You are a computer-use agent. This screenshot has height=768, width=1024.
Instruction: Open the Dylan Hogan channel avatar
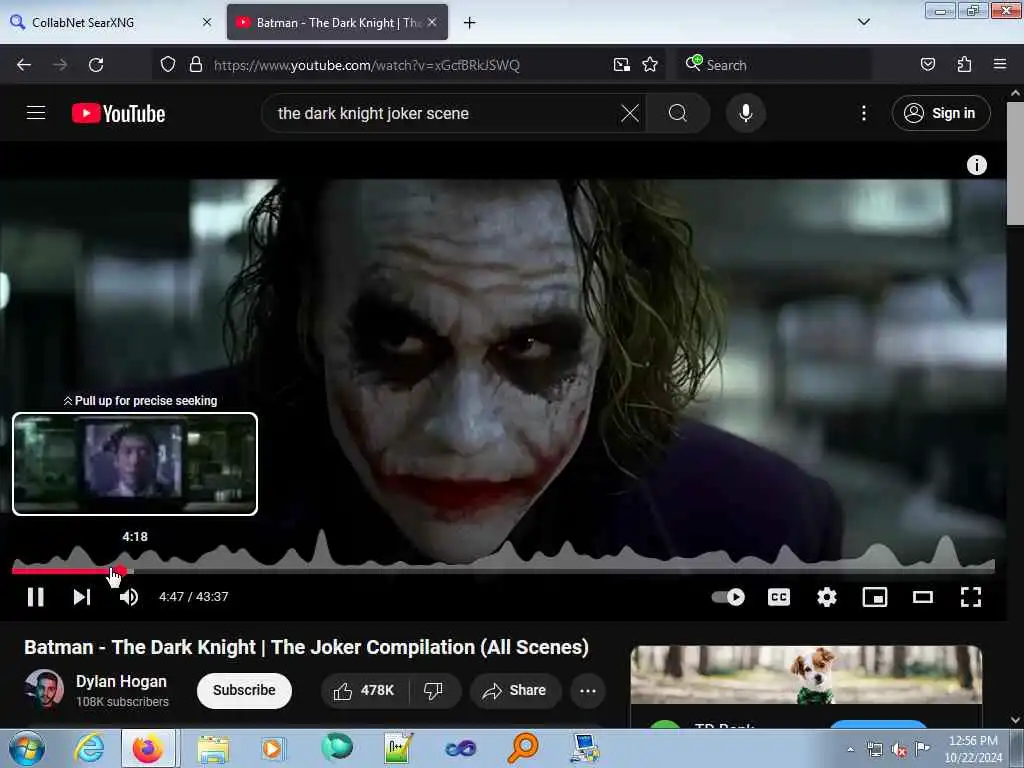click(x=44, y=688)
